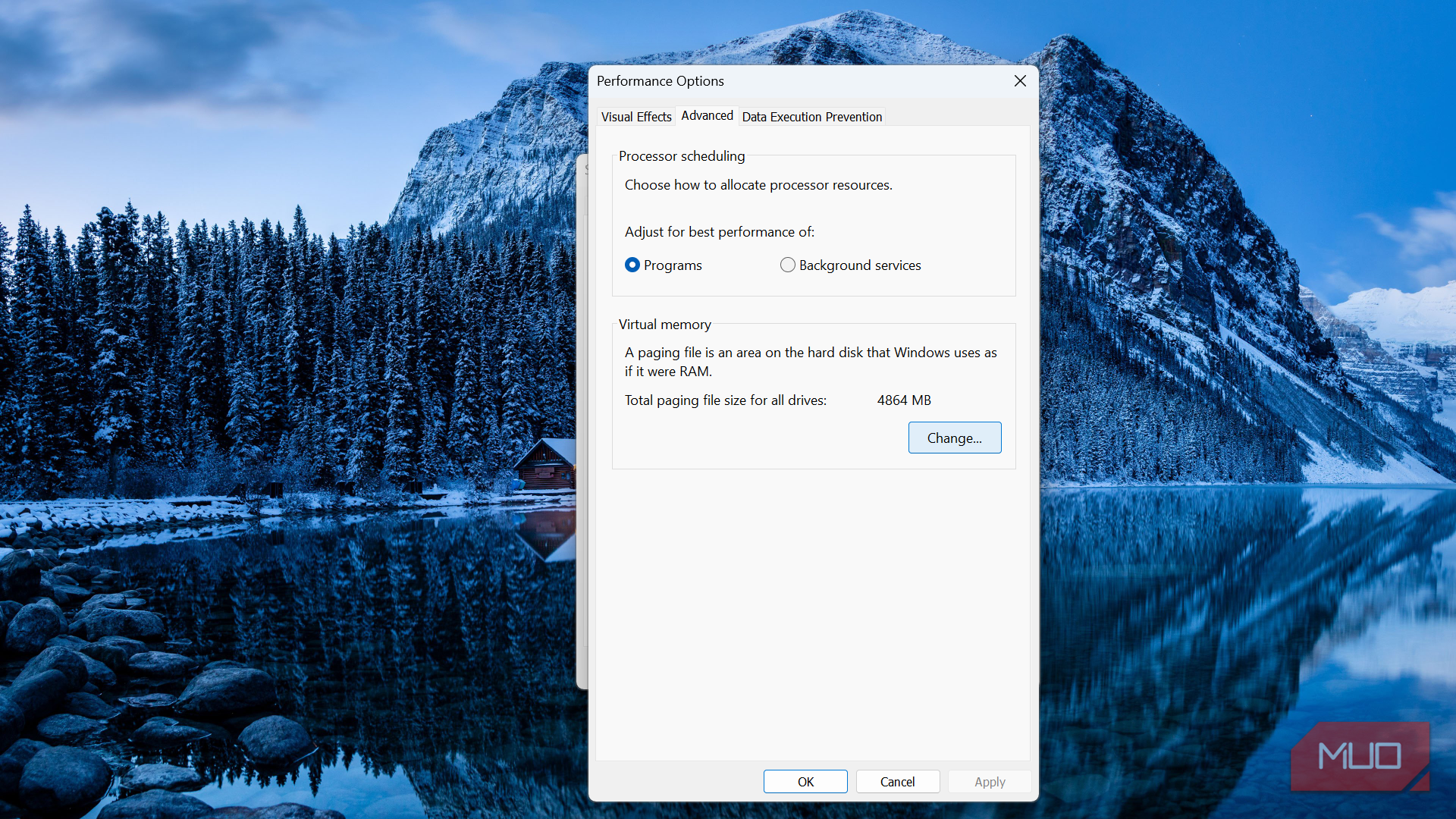The height and width of the screenshot is (819, 1456).
Task: Open the virtual memory Change... button
Action: (955, 438)
